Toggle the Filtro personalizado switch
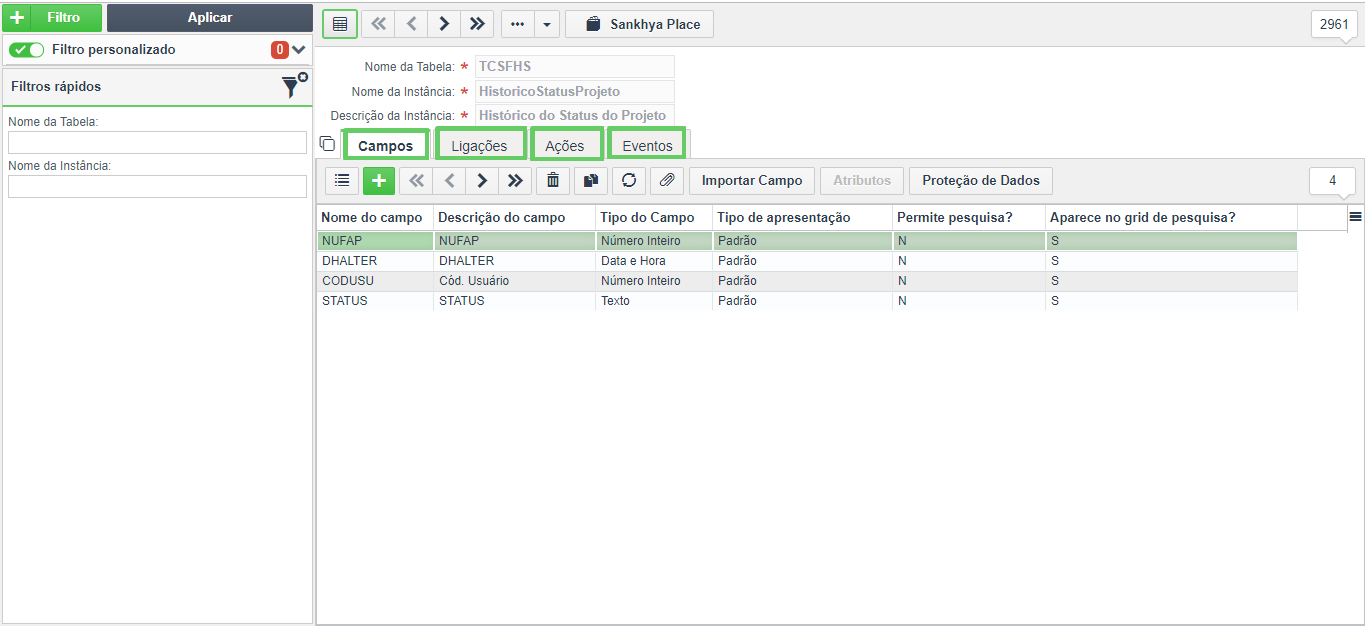 coord(27,50)
